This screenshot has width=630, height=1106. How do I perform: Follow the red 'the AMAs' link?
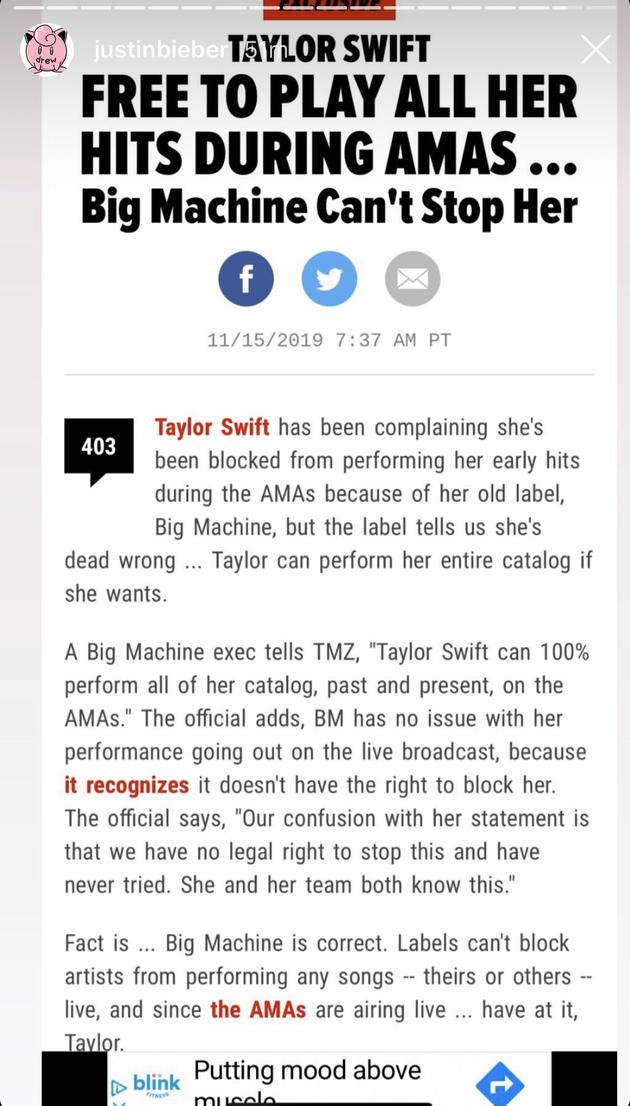click(258, 1009)
